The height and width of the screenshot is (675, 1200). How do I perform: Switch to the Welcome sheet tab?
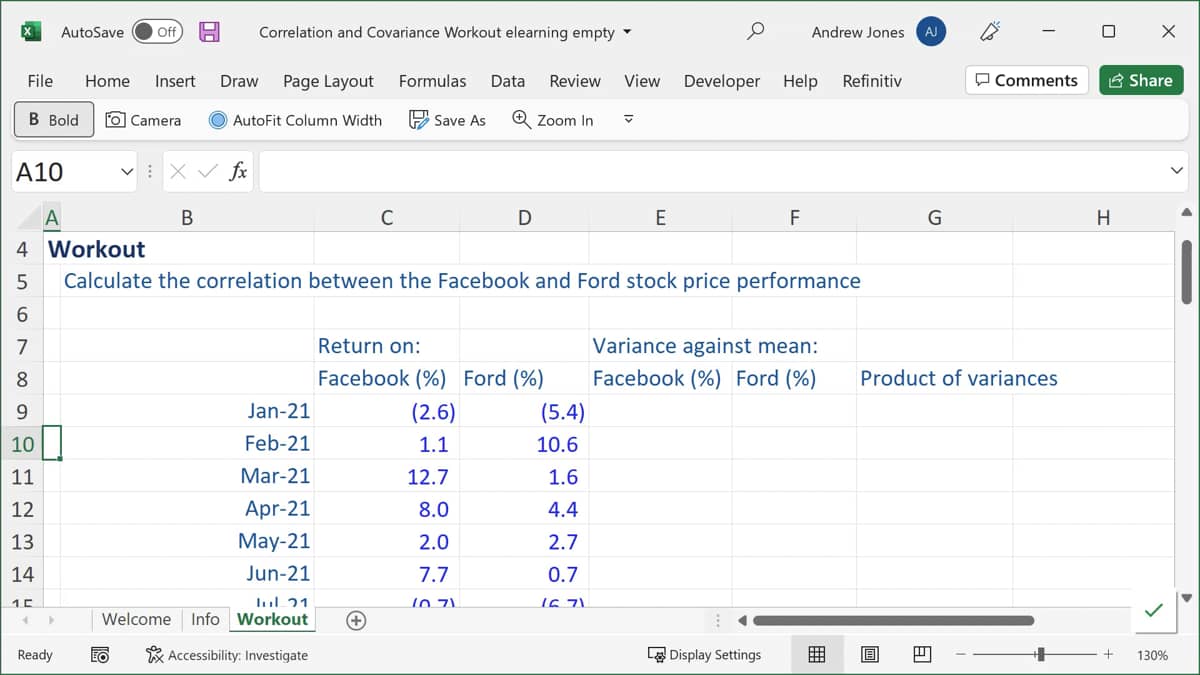[x=136, y=619]
